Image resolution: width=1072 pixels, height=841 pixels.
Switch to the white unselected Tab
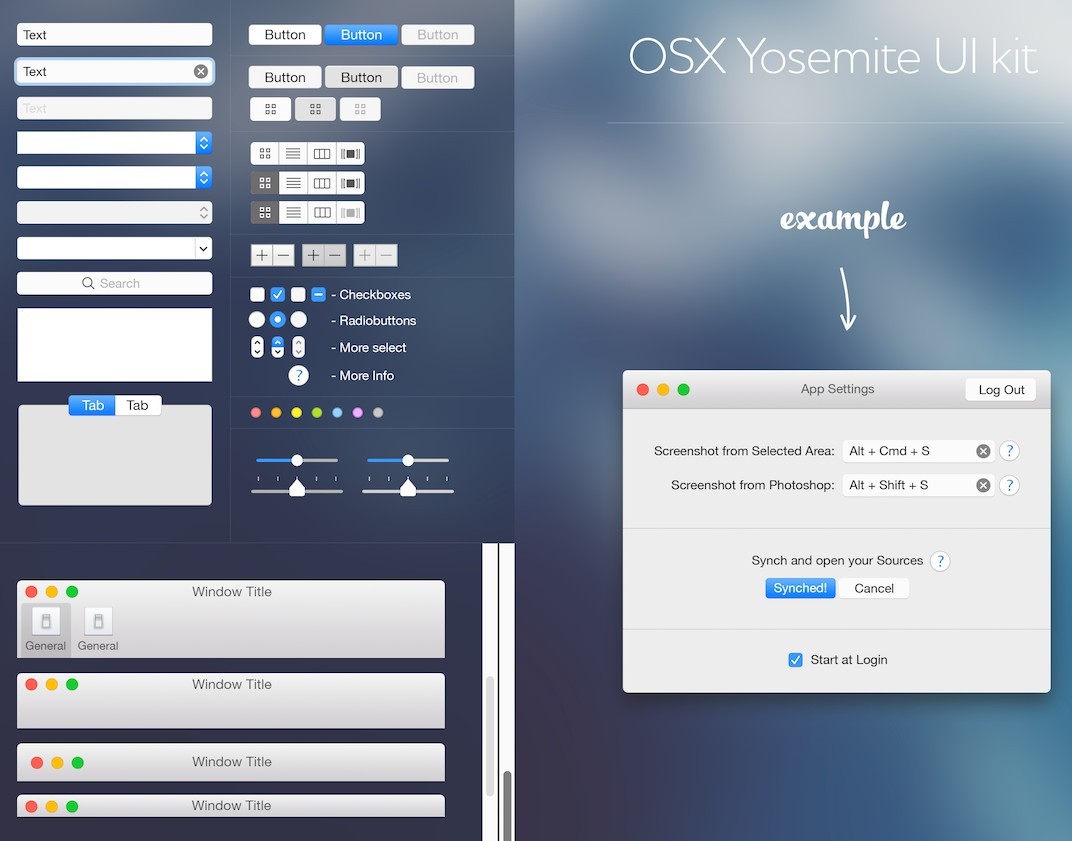pos(137,405)
